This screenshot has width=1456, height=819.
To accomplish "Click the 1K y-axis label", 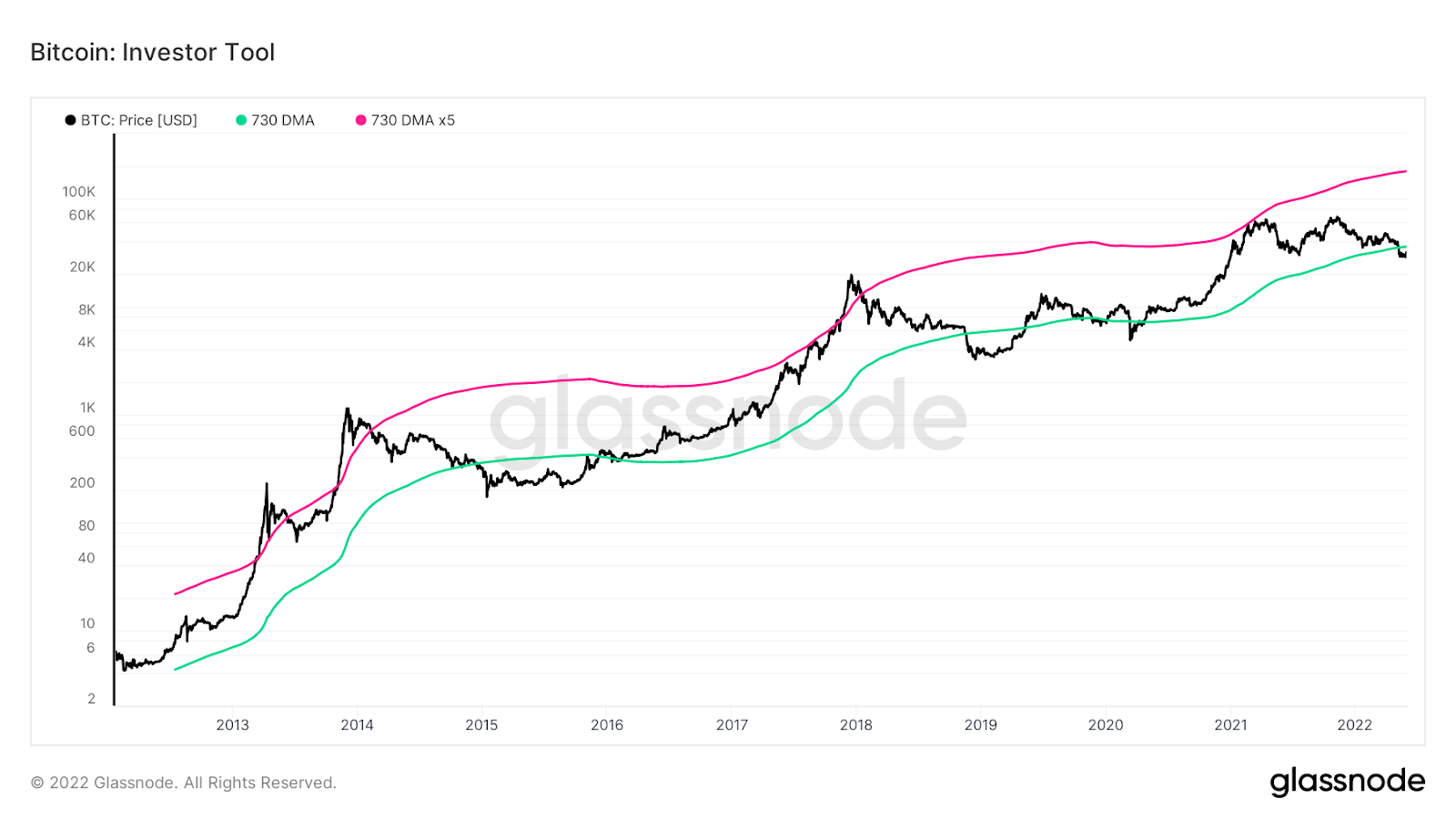I will pyautogui.click(x=87, y=408).
